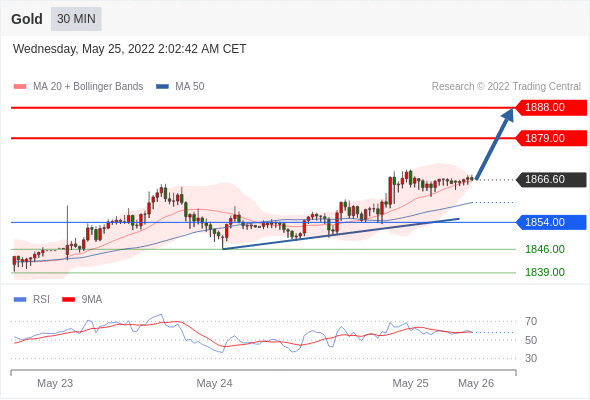Click 'Research © 2022 Trading Central' credit text
Screen dimensions: 590x400
pyautogui.click(x=506, y=87)
